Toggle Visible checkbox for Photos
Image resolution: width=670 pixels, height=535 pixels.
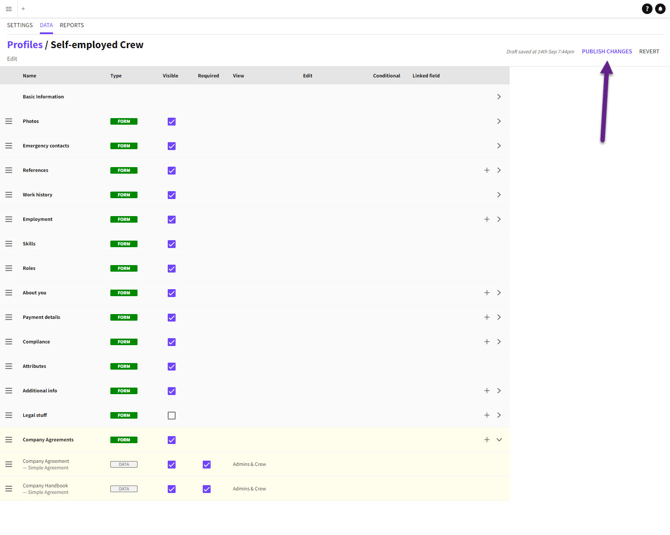[172, 122]
